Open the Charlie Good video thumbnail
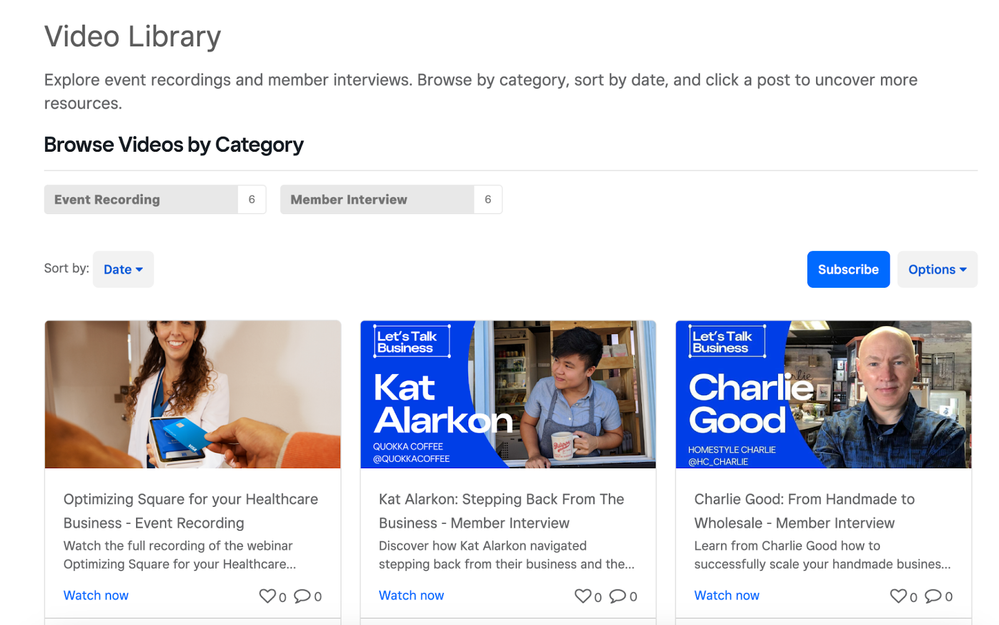Screen dimensions: 999x625 [x=824, y=394]
